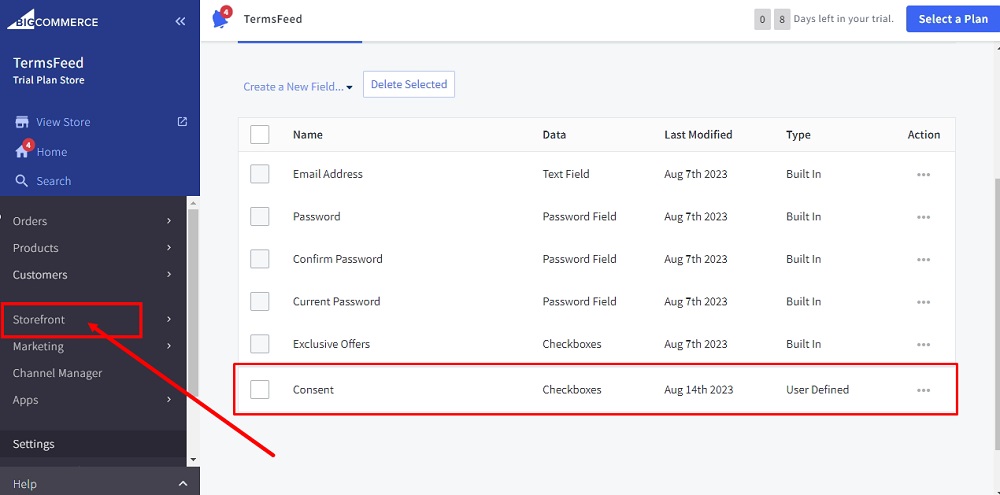Click the Confirm Password field name
Screen dimensions: 1000x495
pyautogui.click(x=337, y=259)
